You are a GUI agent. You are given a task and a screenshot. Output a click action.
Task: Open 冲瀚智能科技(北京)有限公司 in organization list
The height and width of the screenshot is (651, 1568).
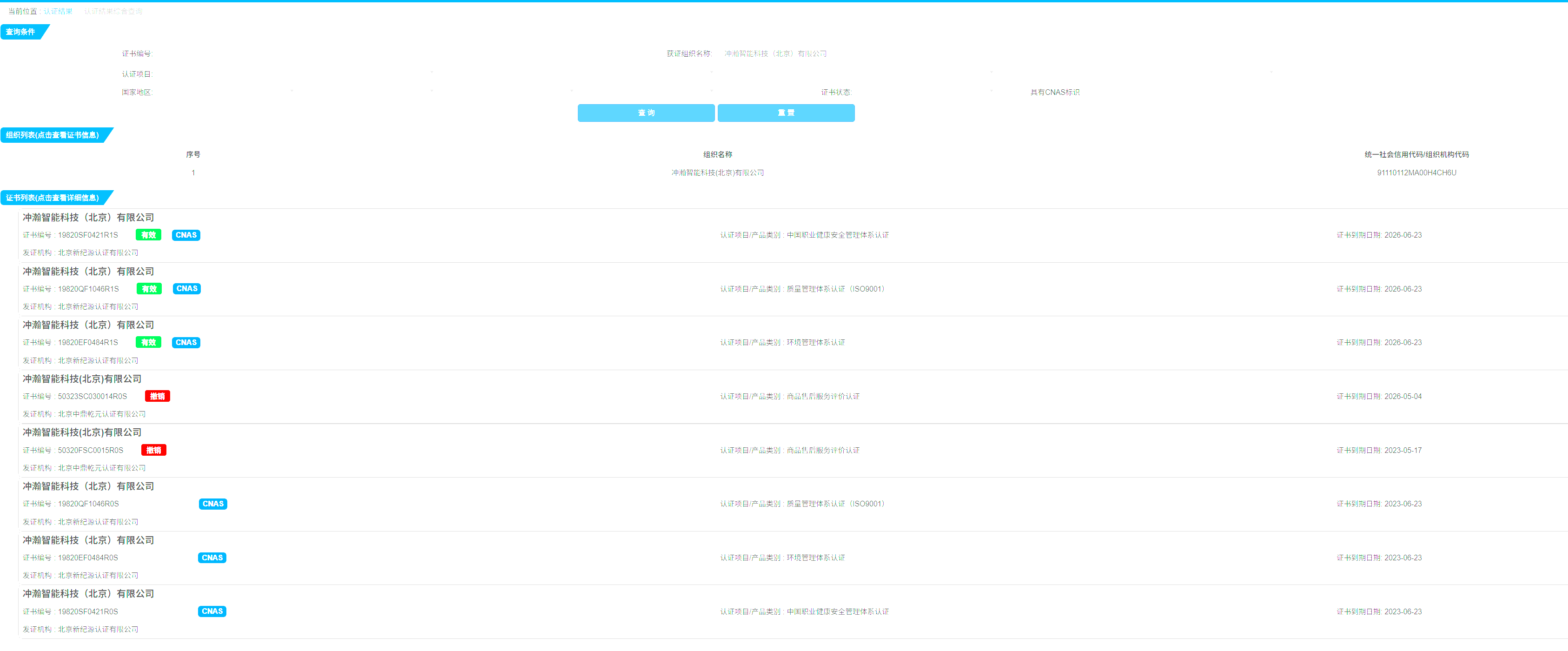pos(717,173)
